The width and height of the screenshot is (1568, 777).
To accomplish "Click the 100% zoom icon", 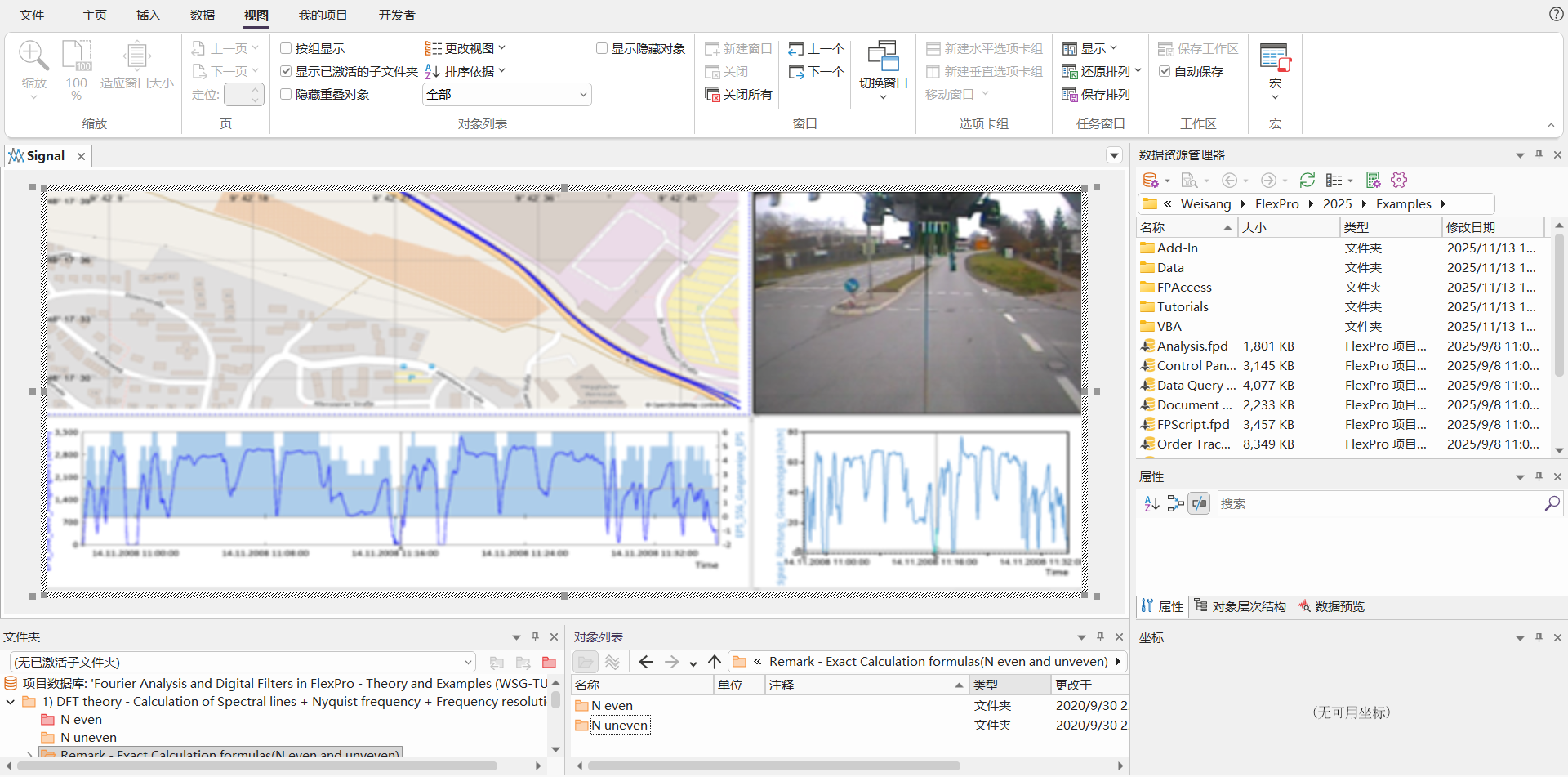I will coord(77,56).
